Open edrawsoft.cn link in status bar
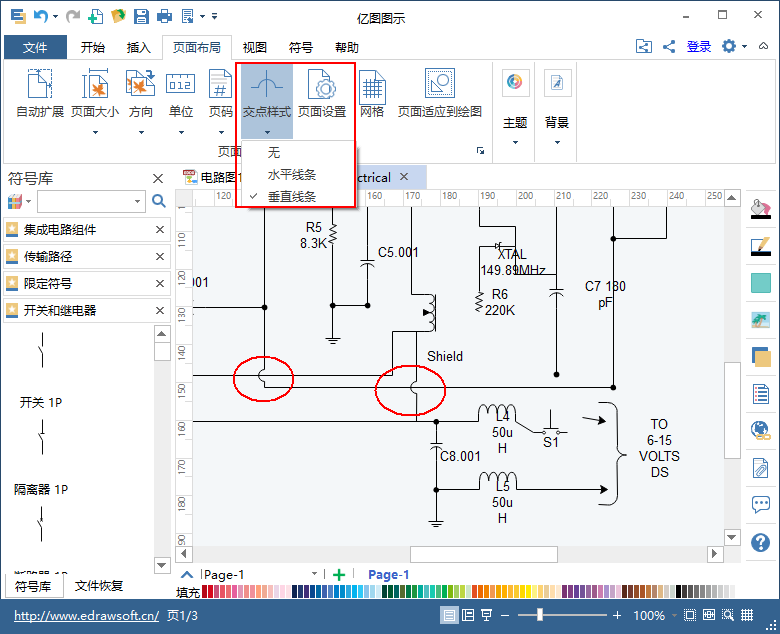The height and width of the screenshot is (634, 780). pyautogui.click(x=87, y=616)
